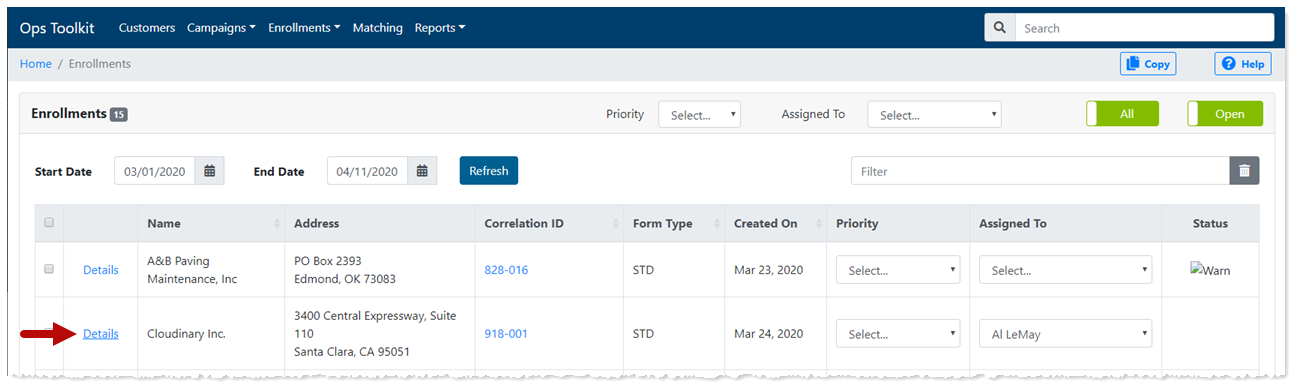The image size is (1293, 386).
Task: Sort by the Name column arrows
Action: click(x=277, y=224)
